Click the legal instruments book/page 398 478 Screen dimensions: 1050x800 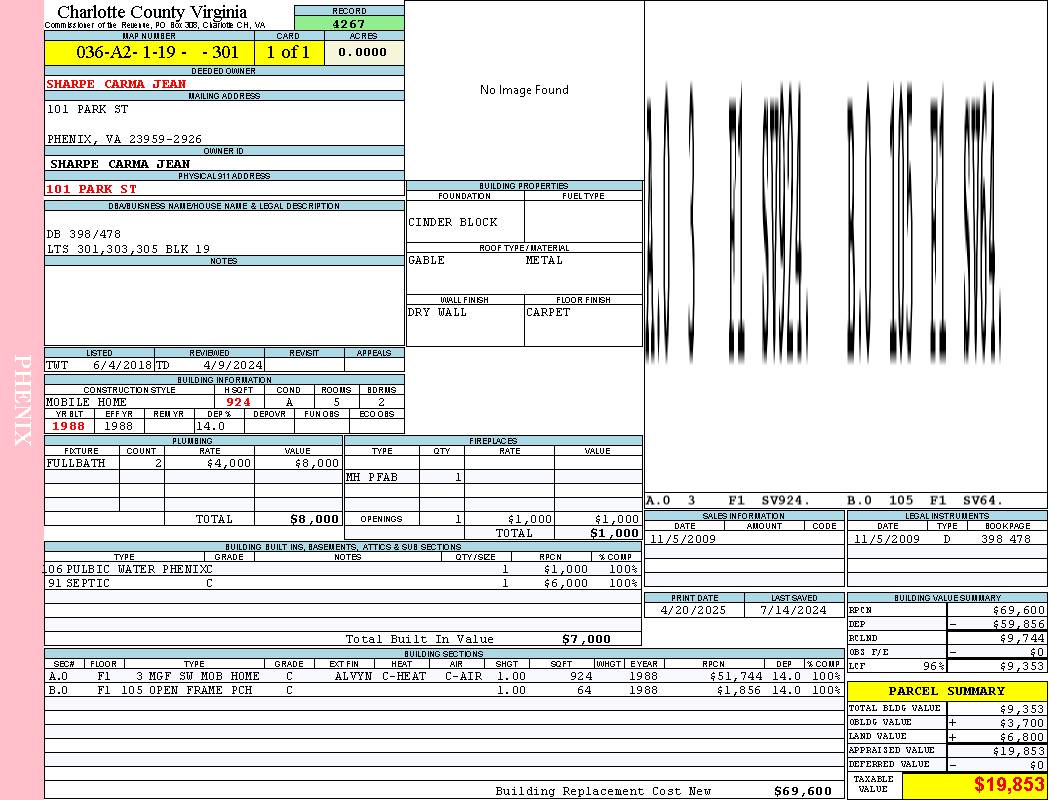coord(1005,539)
